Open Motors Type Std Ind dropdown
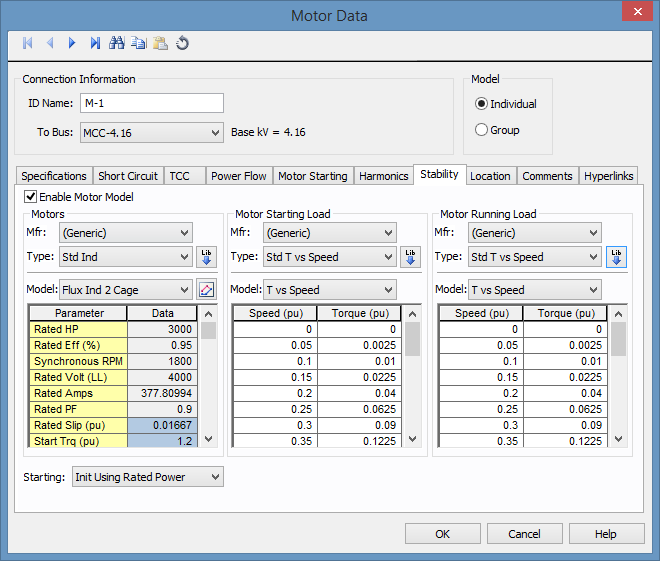The height and width of the screenshot is (561, 660). (125, 257)
